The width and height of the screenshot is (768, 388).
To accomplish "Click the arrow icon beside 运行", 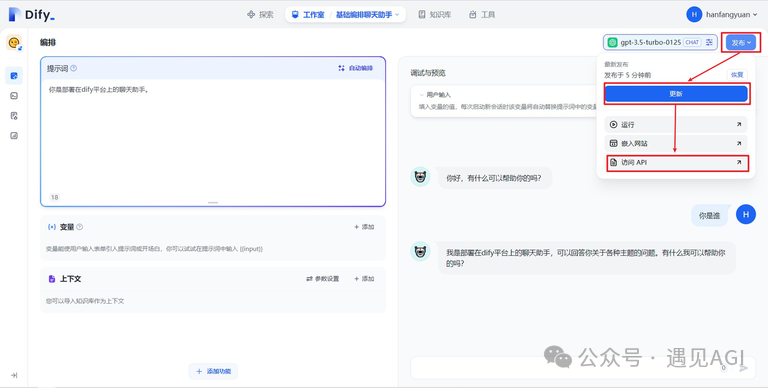I will 739,124.
